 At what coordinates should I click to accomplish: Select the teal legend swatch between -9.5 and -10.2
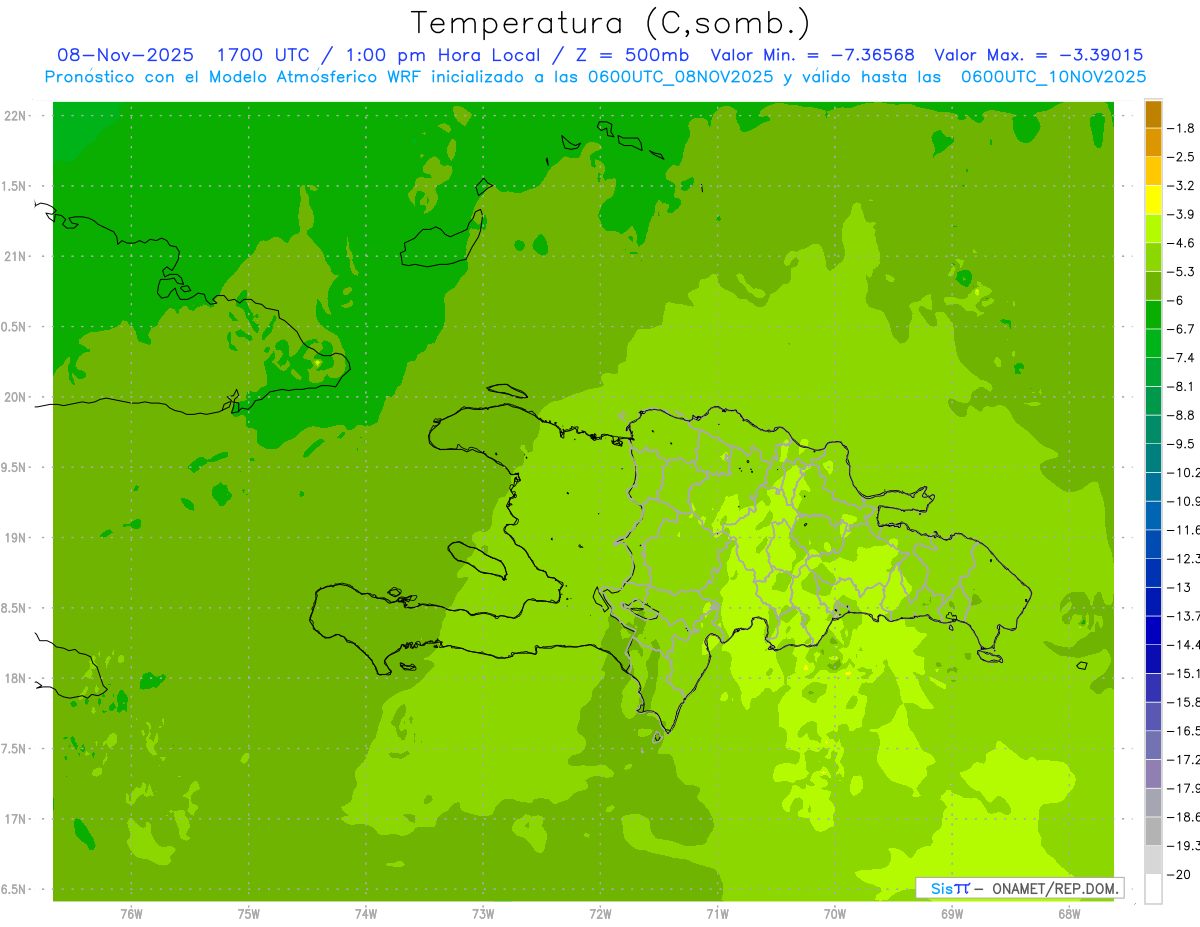[1153, 458]
